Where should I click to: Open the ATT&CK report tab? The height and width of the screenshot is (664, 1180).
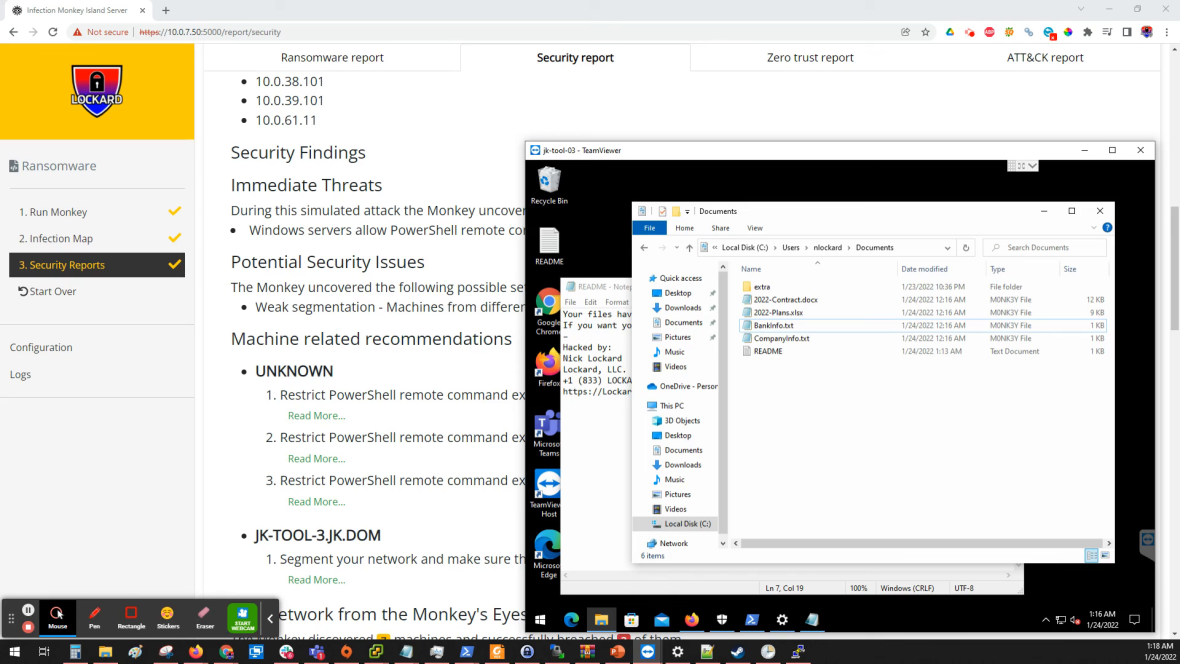[1045, 57]
